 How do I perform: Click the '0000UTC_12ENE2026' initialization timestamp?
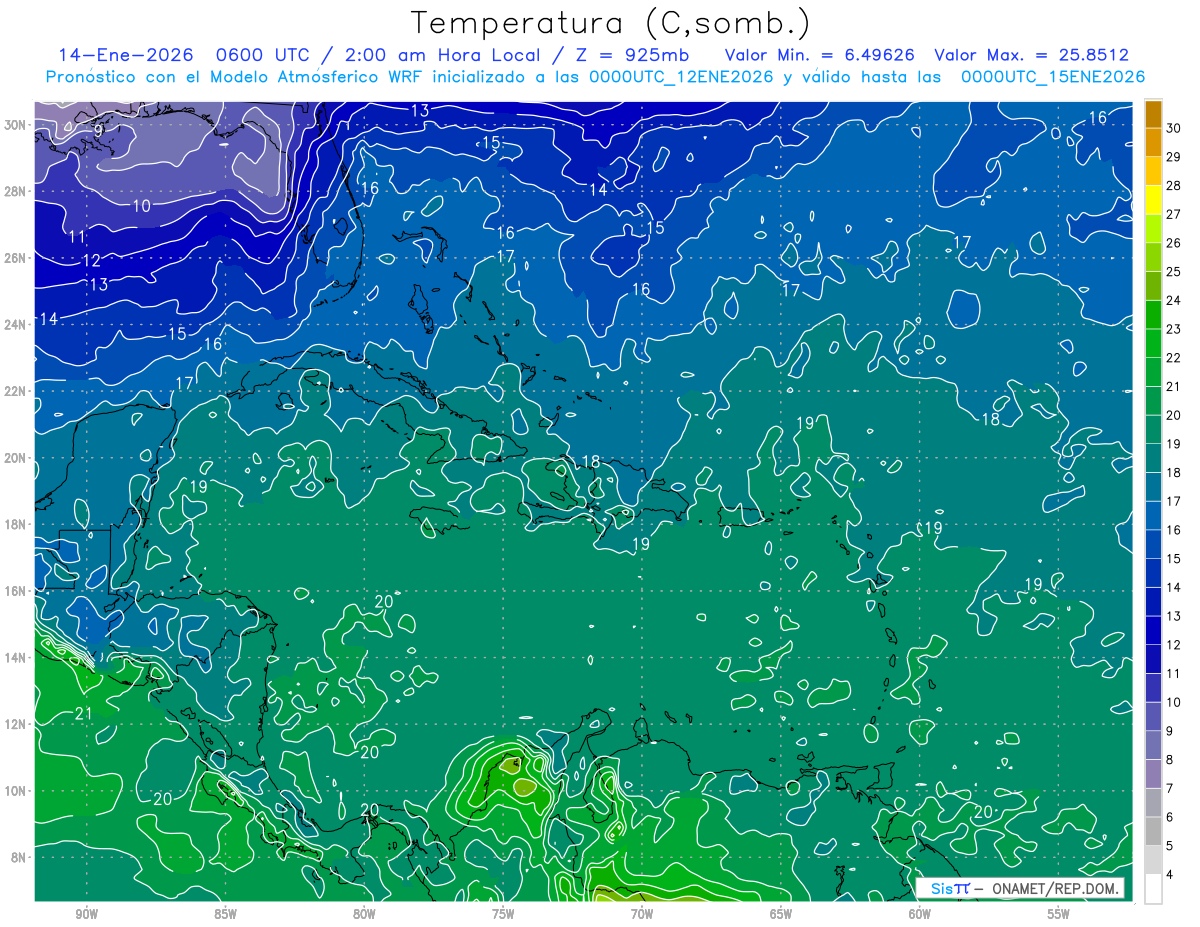point(681,77)
